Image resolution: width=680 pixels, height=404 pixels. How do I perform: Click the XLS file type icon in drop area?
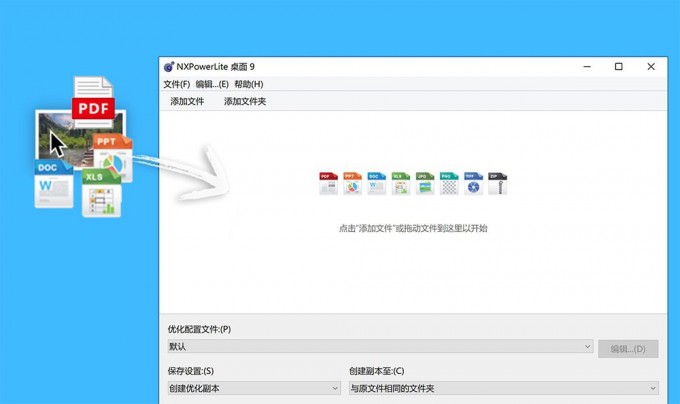401,183
